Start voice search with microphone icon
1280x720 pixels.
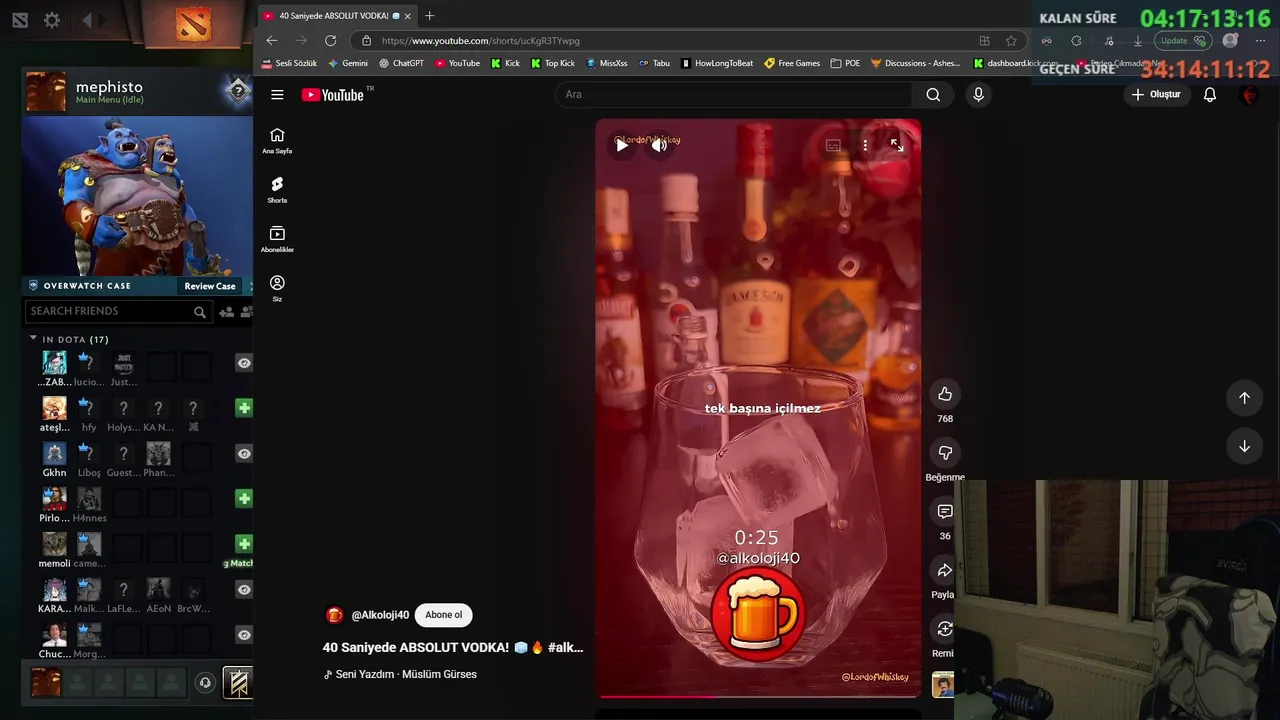pyautogui.click(x=978, y=94)
